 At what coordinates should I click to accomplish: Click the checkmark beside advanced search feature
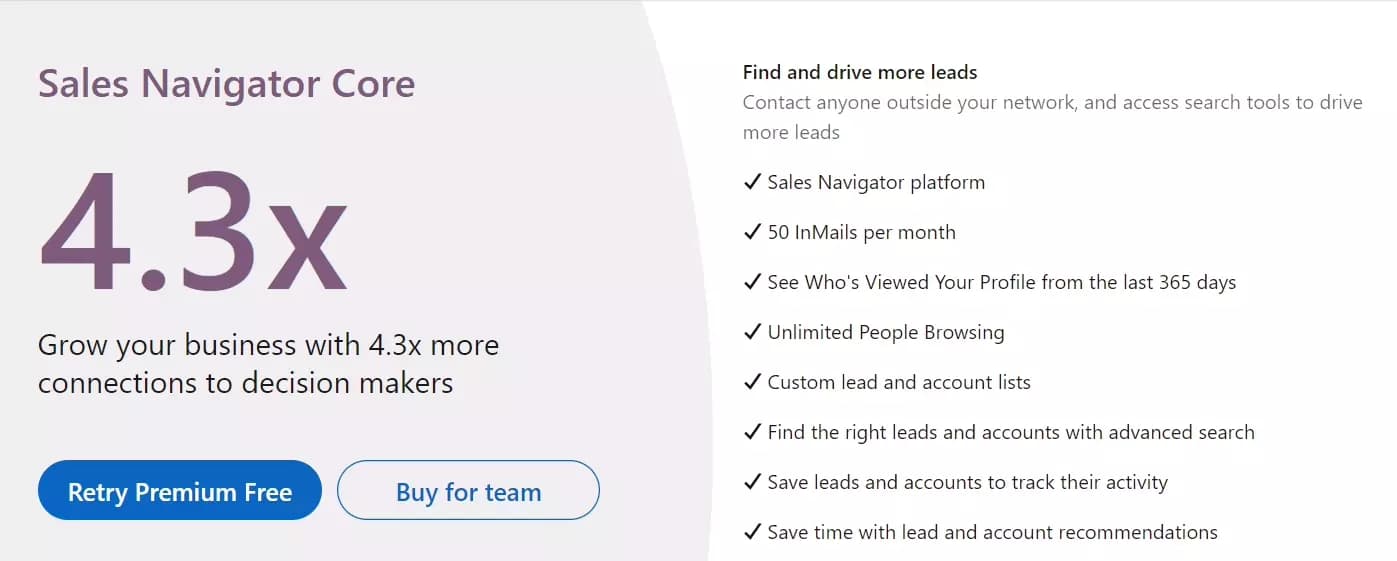pyautogui.click(x=752, y=432)
